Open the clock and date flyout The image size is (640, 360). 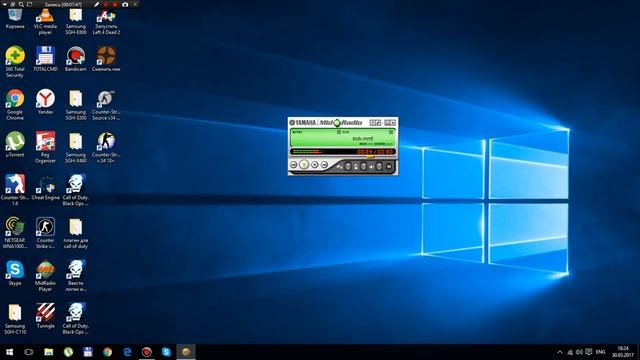(x=622, y=352)
